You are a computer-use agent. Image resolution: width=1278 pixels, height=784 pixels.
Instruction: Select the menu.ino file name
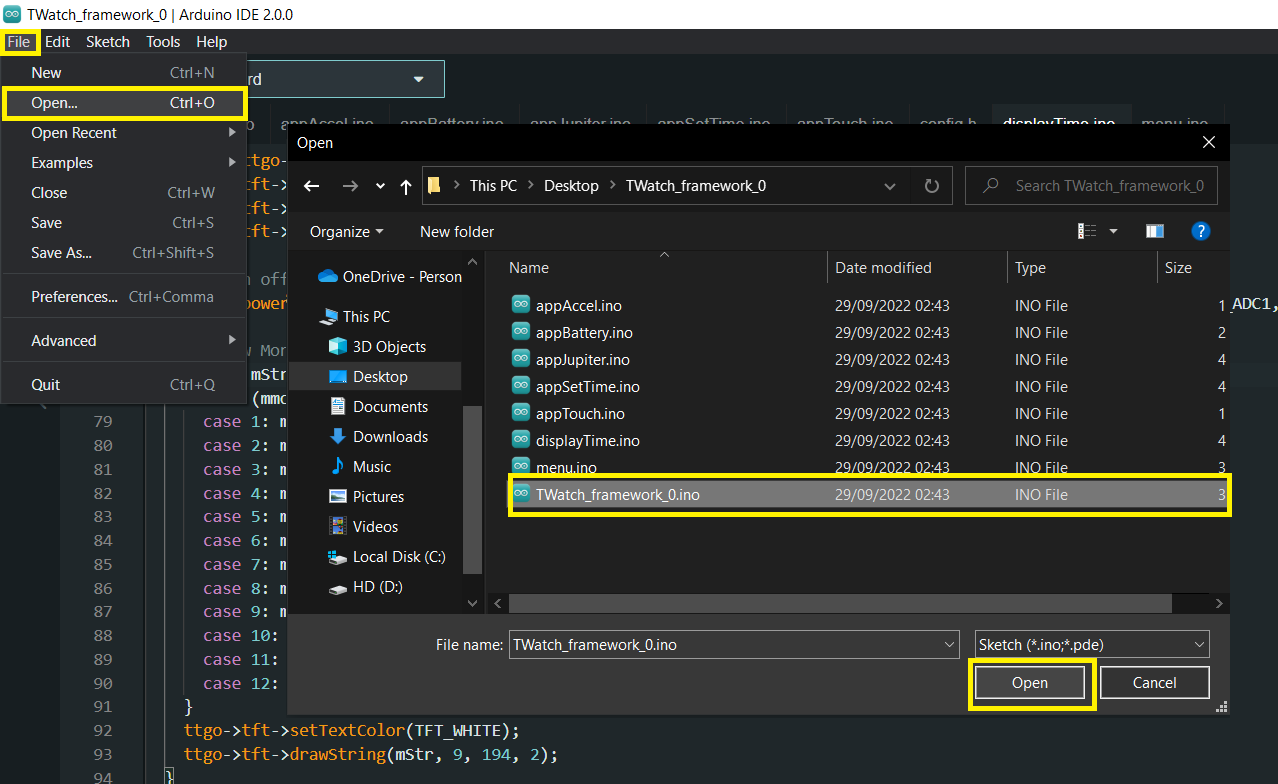[x=566, y=467]
